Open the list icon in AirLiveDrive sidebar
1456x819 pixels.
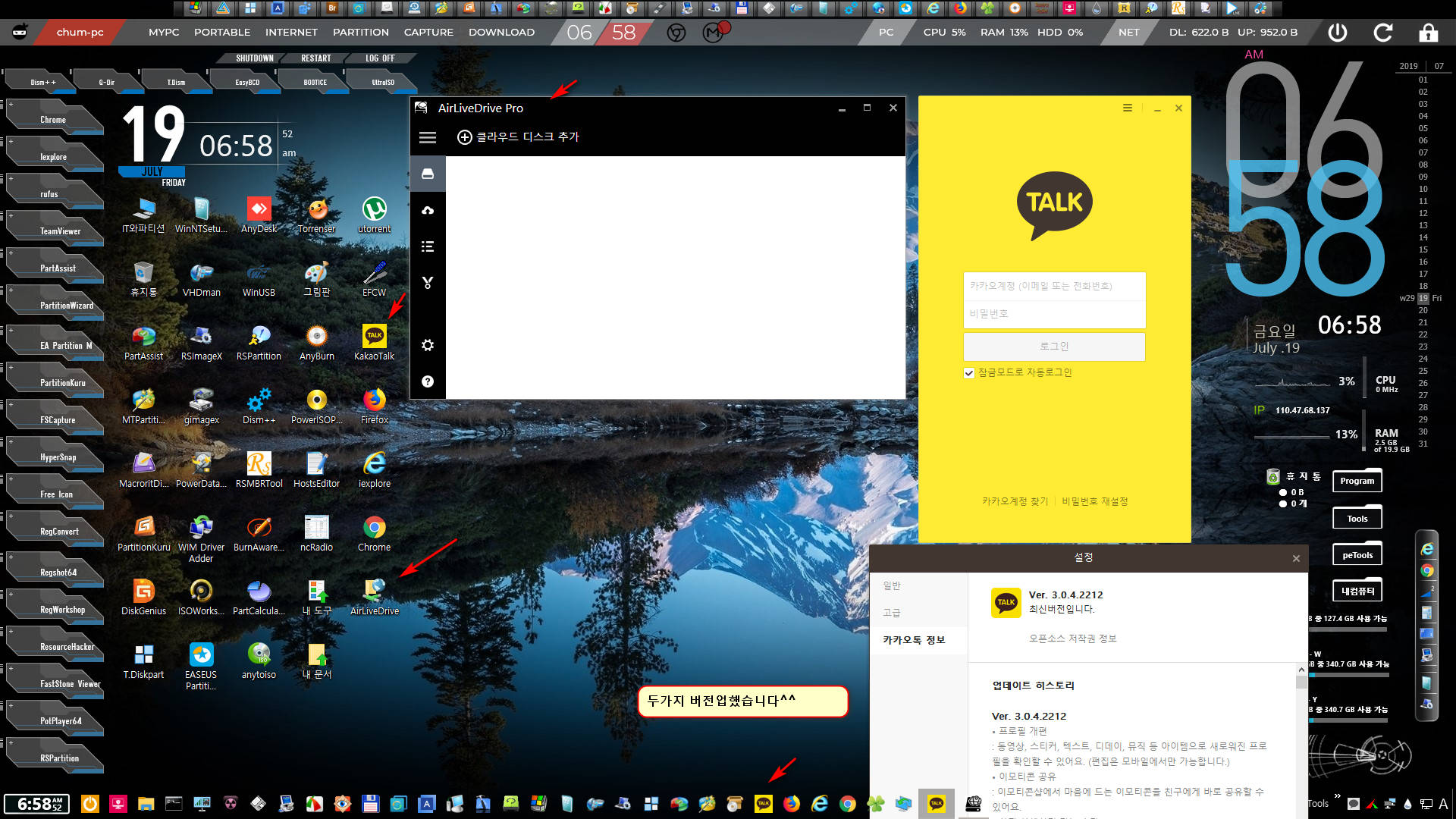click(x=428, y=246)
